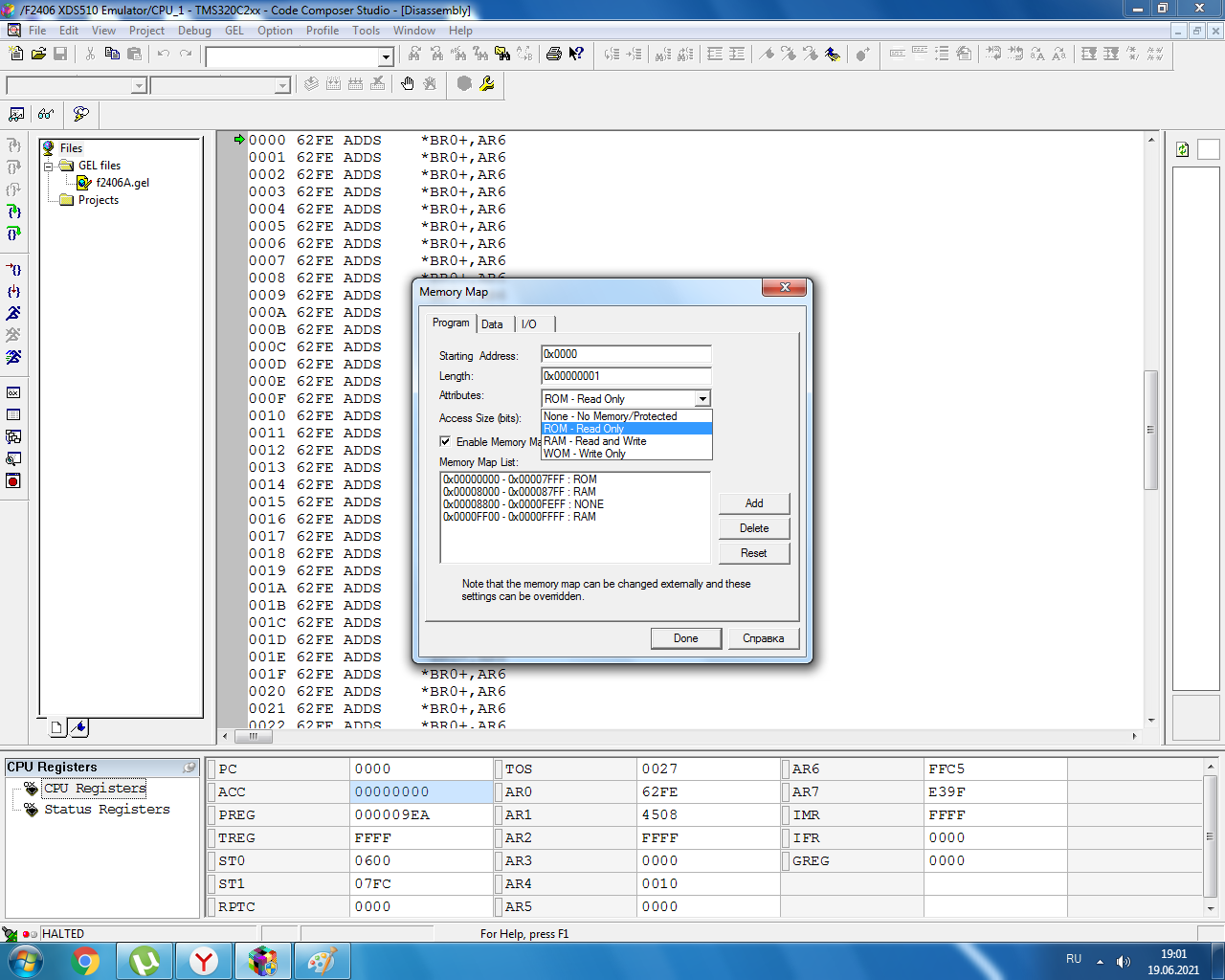Viewport: 1225px width, 980px height.
Task: Activate the context Help pointer icon
Action: (x=576, y=55)
